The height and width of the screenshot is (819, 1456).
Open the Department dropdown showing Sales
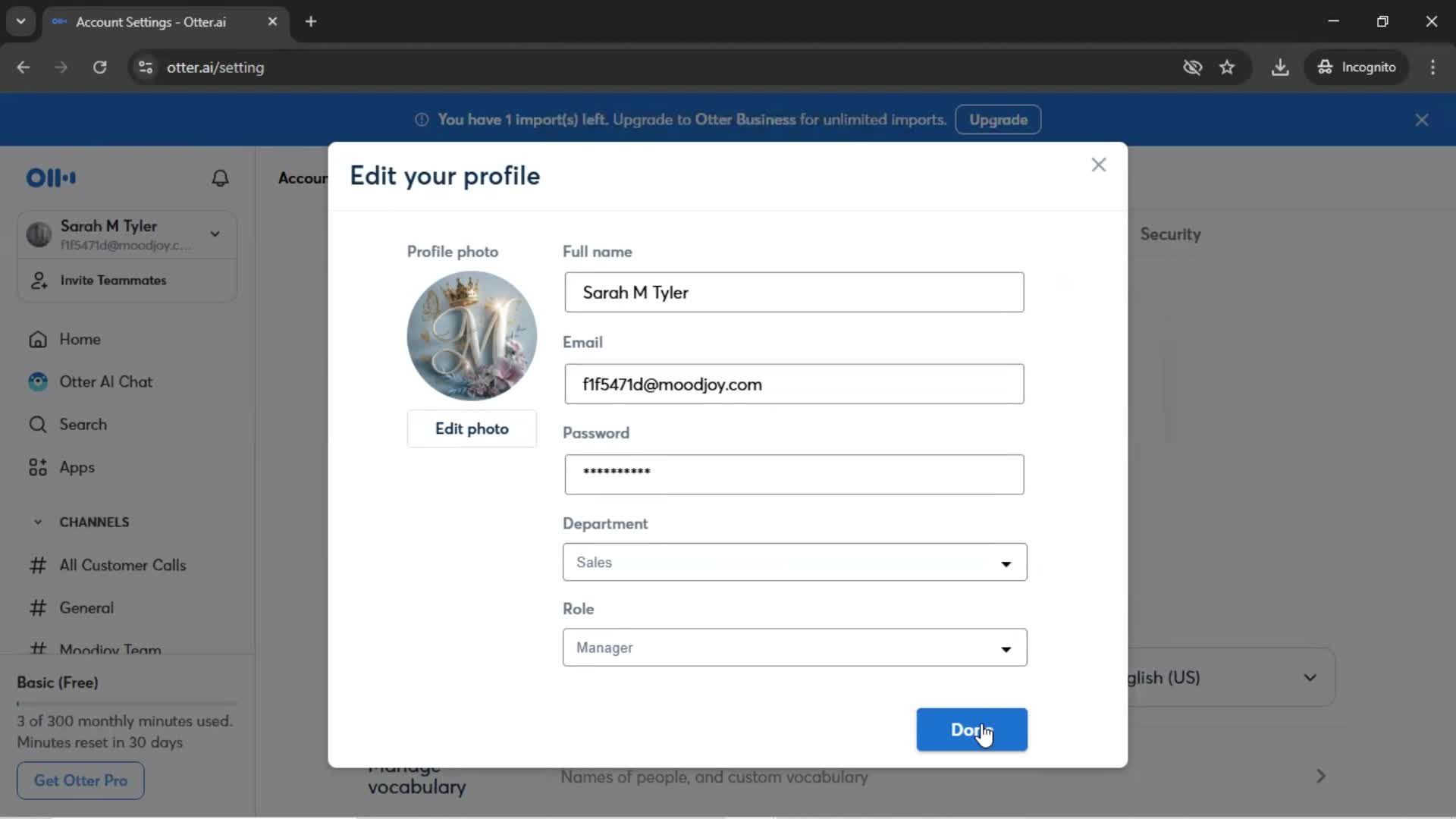(x=795, y=562)
